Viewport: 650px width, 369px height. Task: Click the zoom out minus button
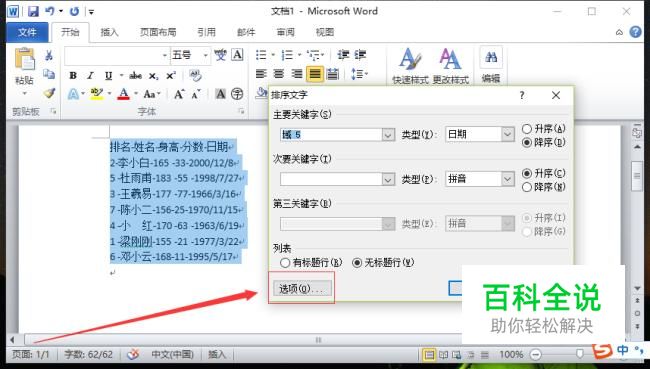pos(536,354)
